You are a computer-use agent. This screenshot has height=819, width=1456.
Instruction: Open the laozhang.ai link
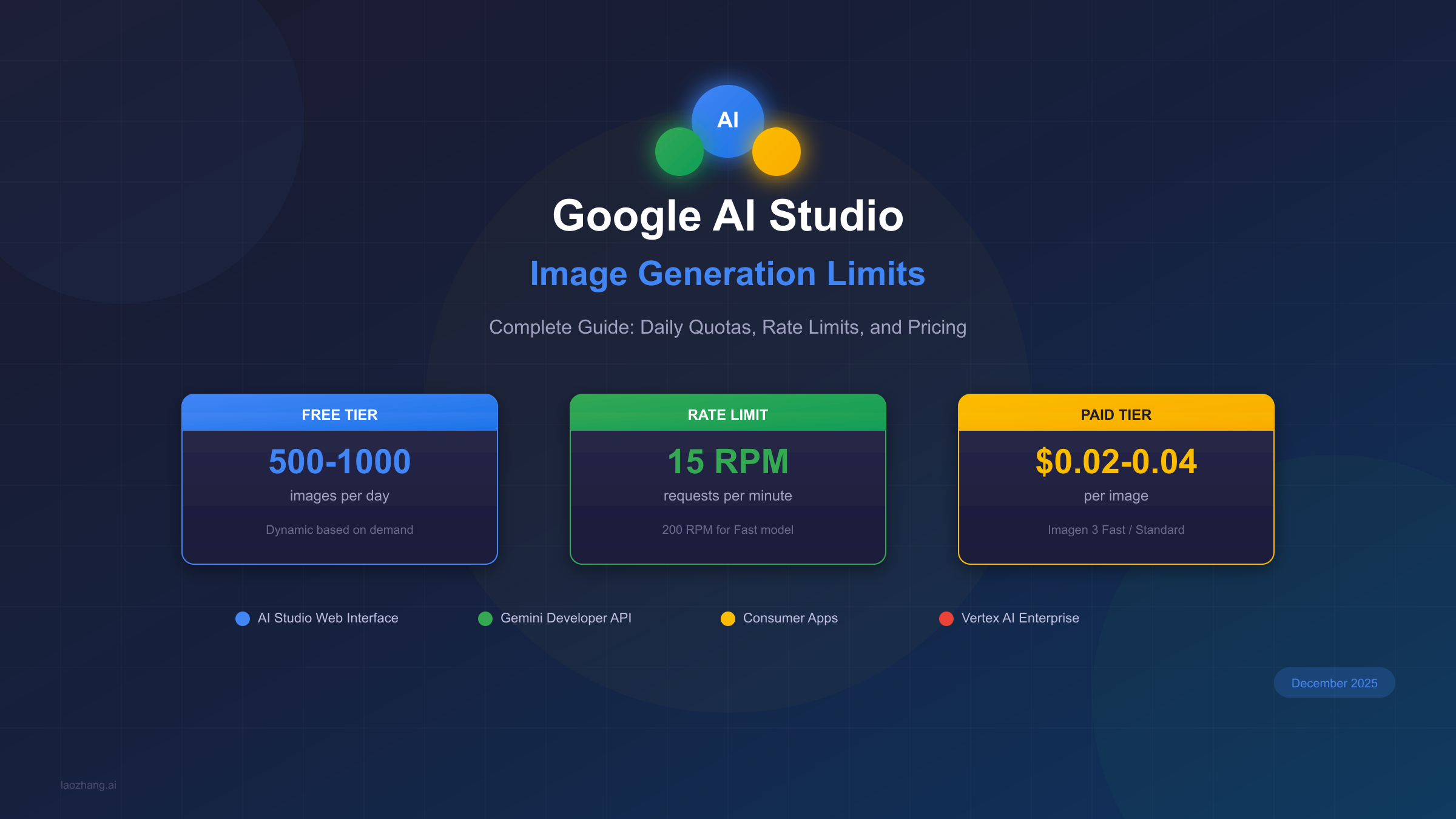87,785
